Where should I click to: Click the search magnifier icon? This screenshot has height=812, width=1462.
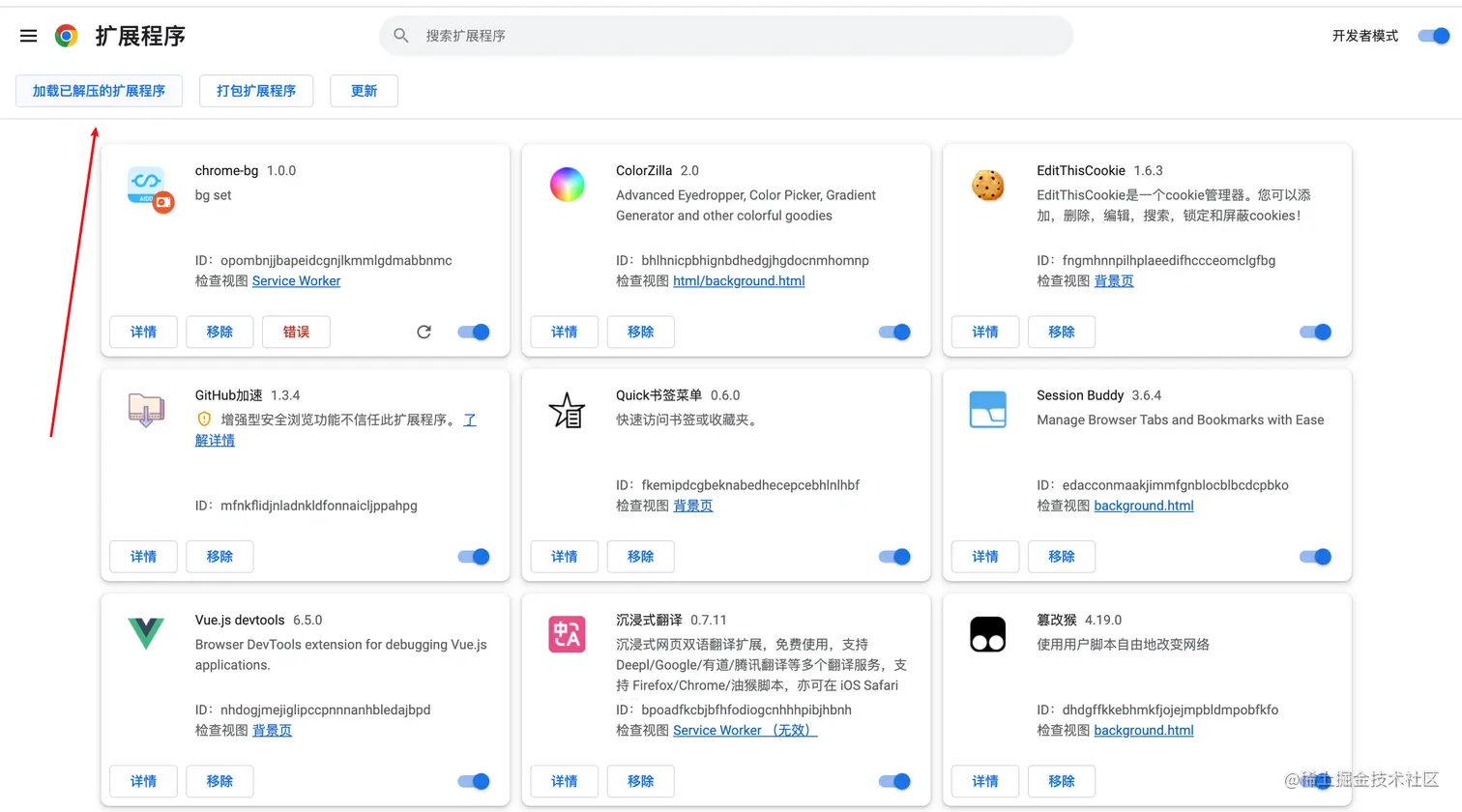(x=401, y=36)
